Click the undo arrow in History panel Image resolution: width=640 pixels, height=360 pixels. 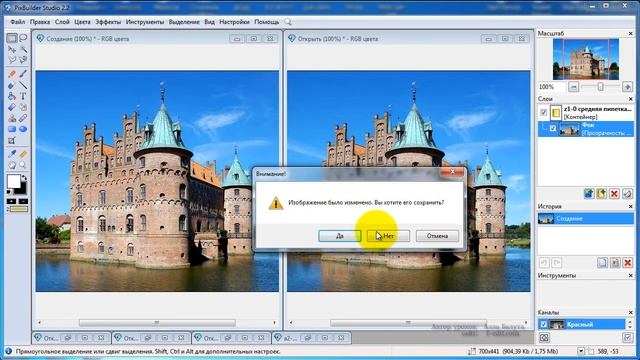tap(544, 262)
